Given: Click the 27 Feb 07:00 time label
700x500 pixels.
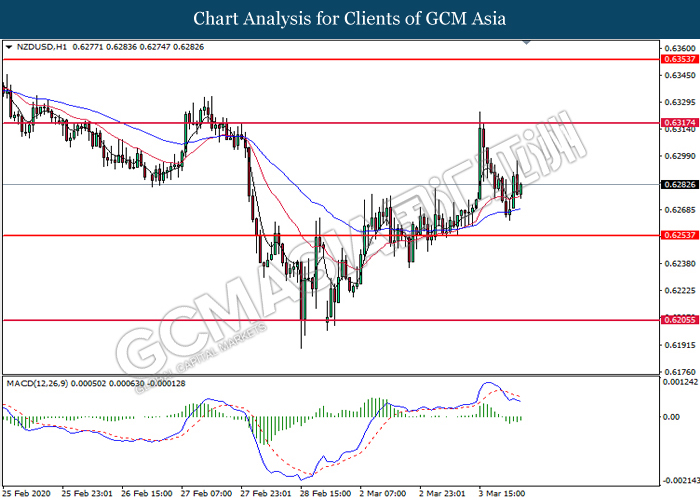Looking at the screenshot, I should pos(206,493).
